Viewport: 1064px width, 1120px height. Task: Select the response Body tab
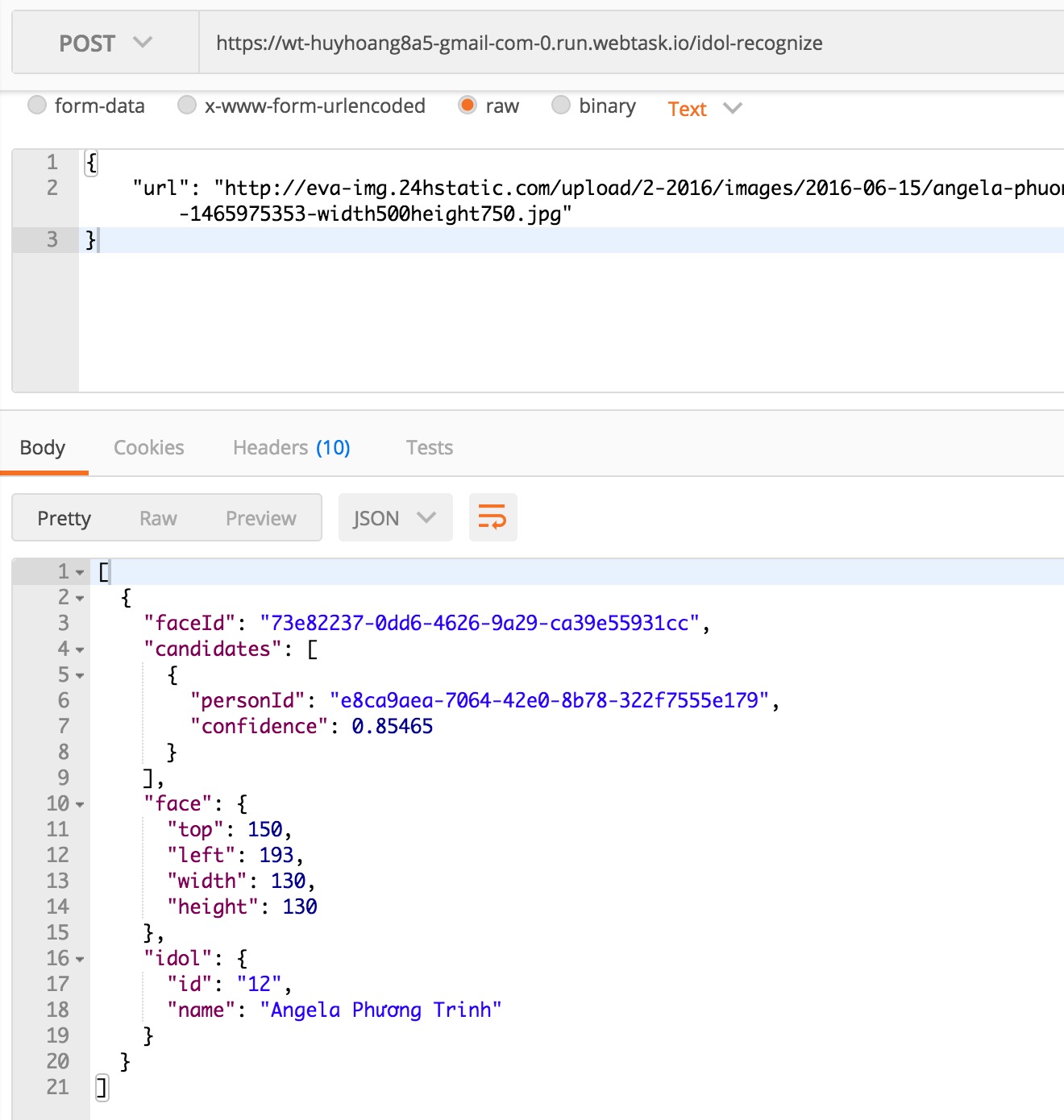pyautogui.click(x=43, y=447)
